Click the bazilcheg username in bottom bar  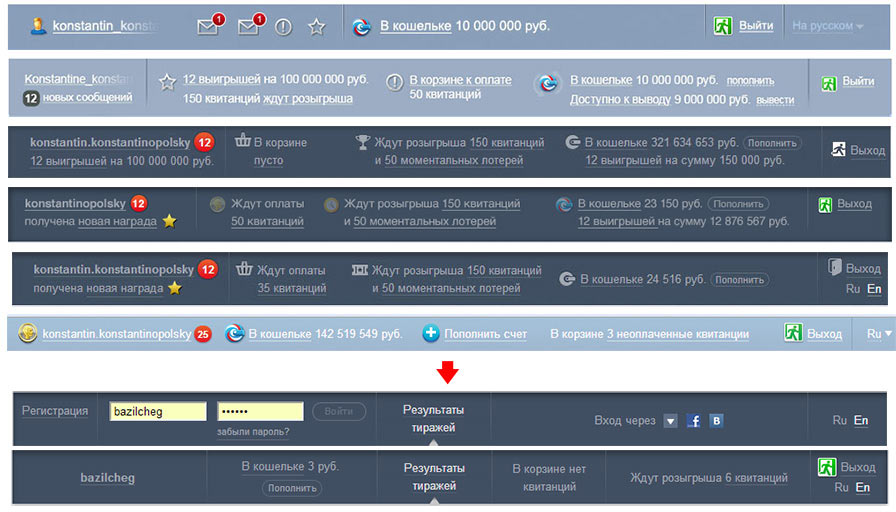107,478
